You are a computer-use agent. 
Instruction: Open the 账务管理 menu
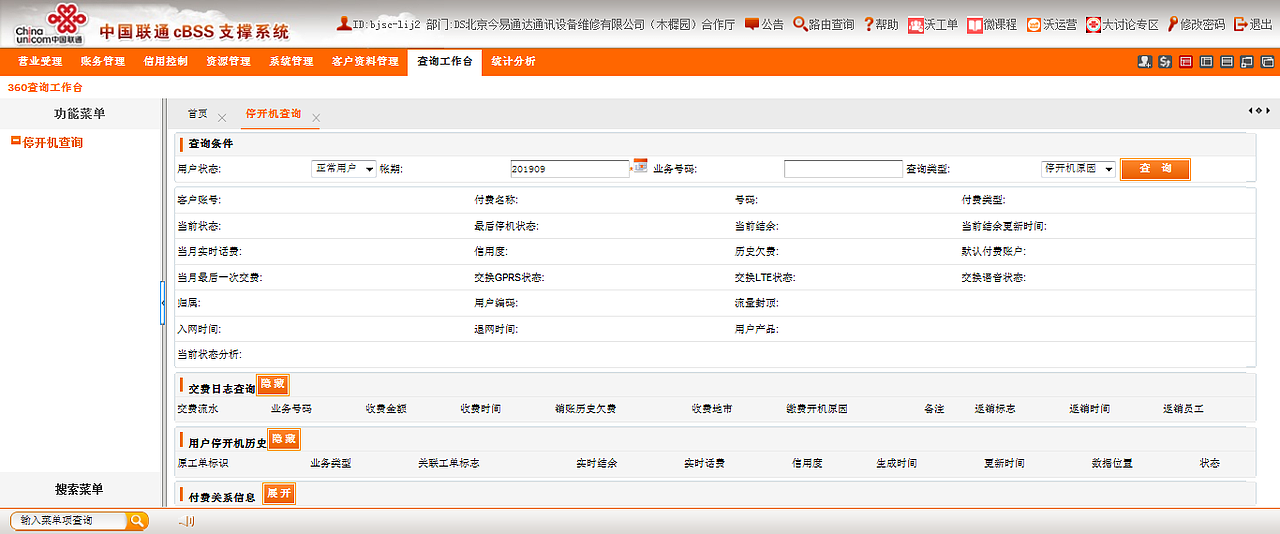coord(103,62)
